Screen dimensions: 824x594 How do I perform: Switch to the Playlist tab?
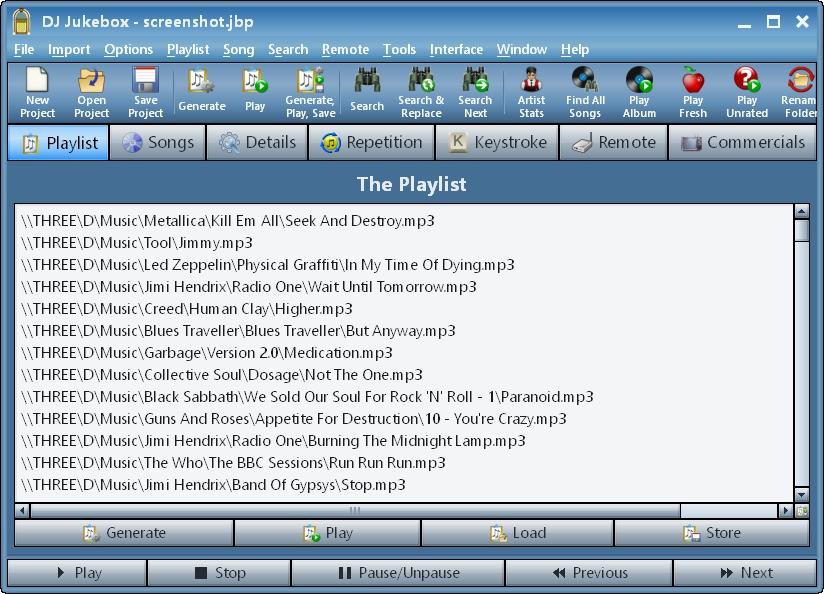(x=58, y=142)
